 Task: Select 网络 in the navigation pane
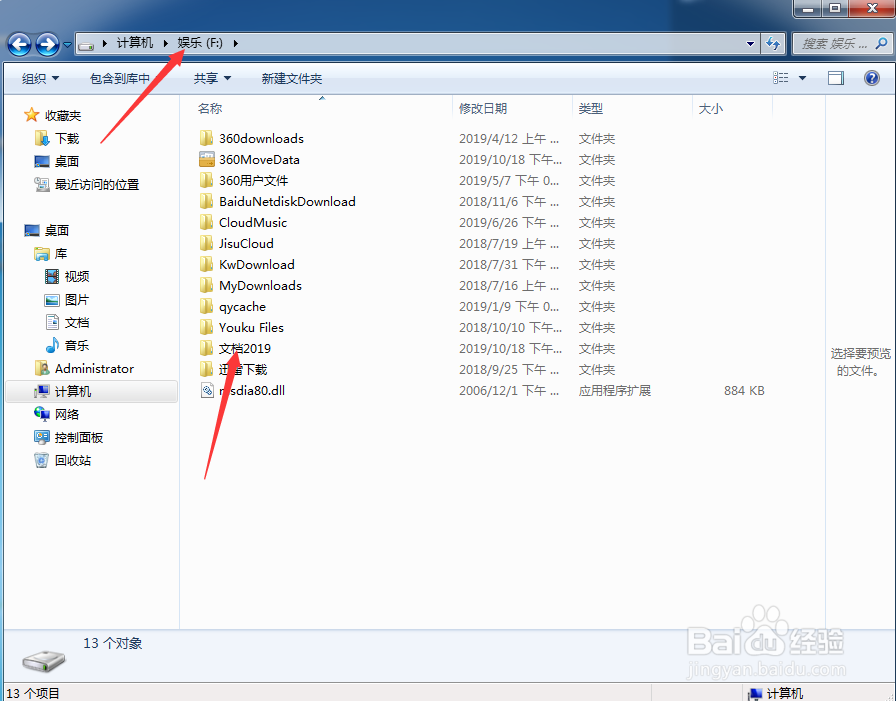[x=67, y=415]
